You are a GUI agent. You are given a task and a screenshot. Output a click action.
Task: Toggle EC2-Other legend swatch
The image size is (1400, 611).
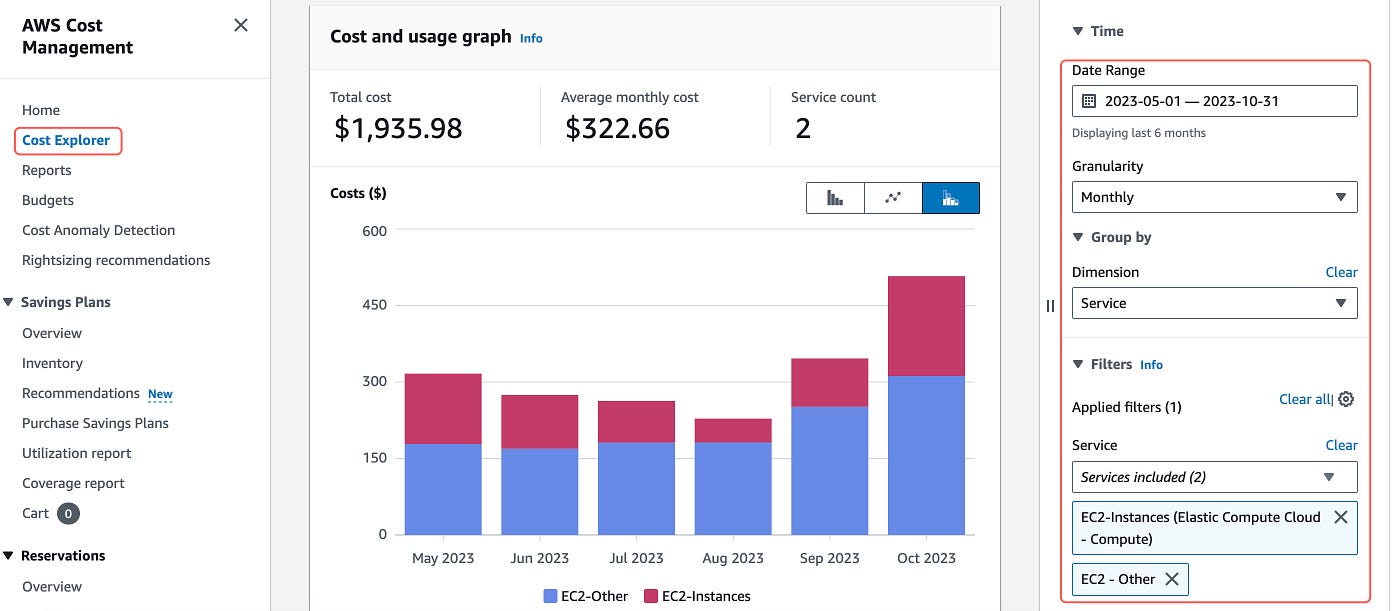(x=550, y=596)
